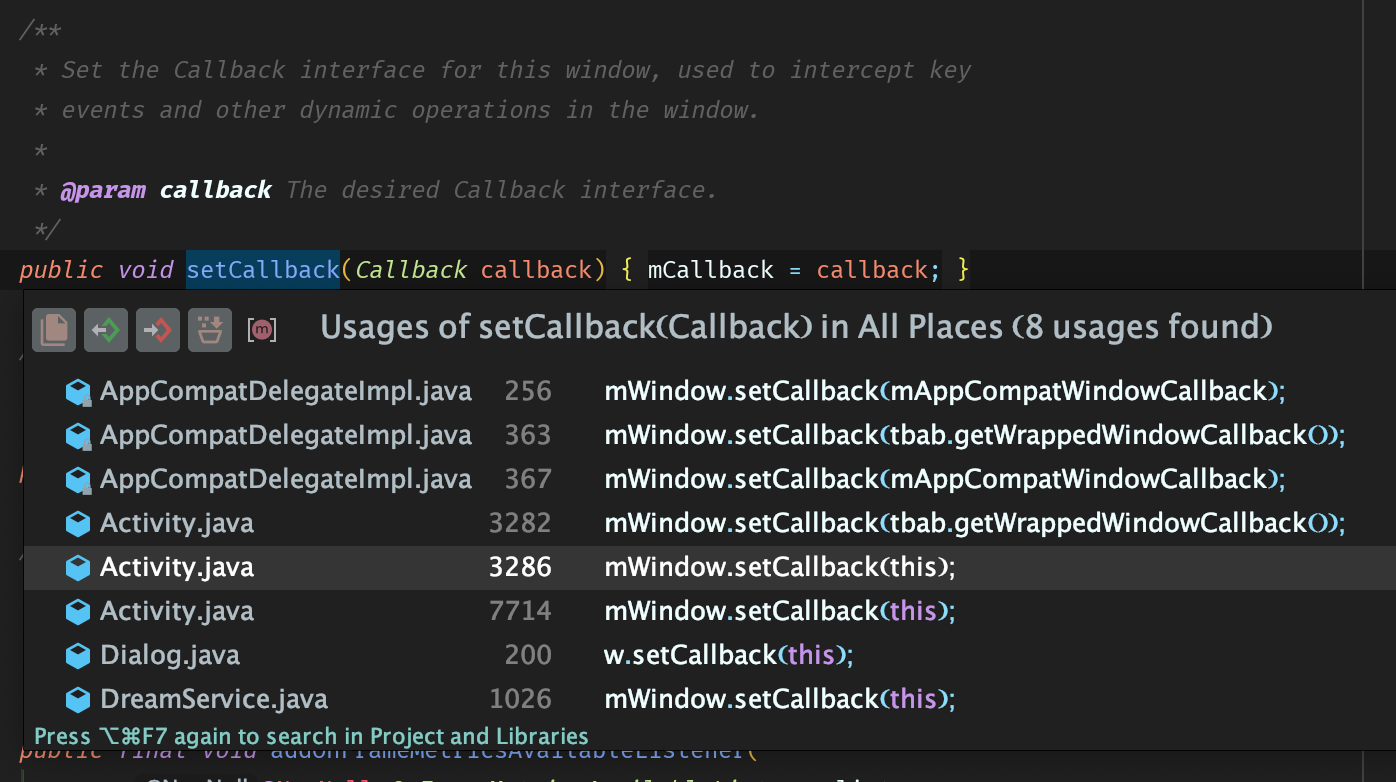The image size is (1396, 782).
Task: Click the italic Callback parameter type in editor
Action: 411,270
